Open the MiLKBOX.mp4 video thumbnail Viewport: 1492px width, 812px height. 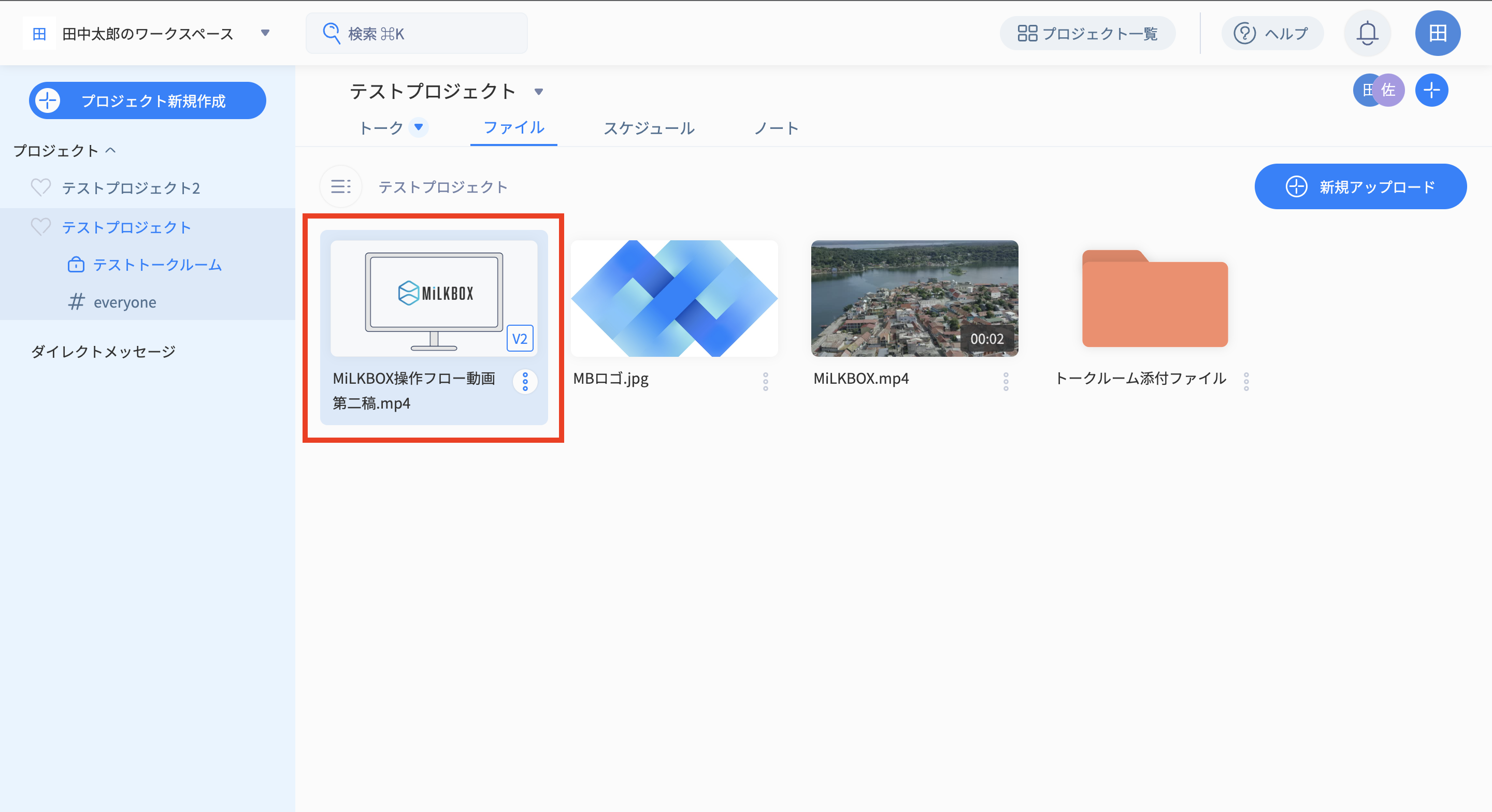914,298
